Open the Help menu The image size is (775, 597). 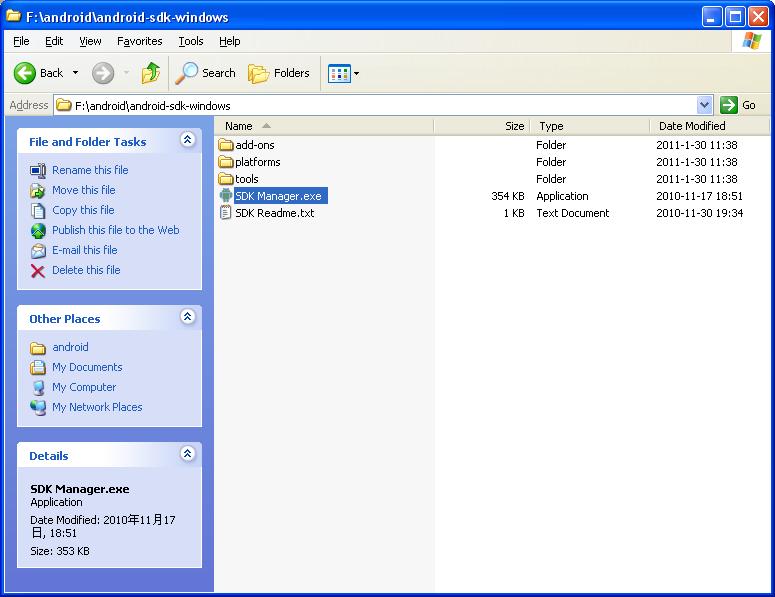click(x=229, y=41)
